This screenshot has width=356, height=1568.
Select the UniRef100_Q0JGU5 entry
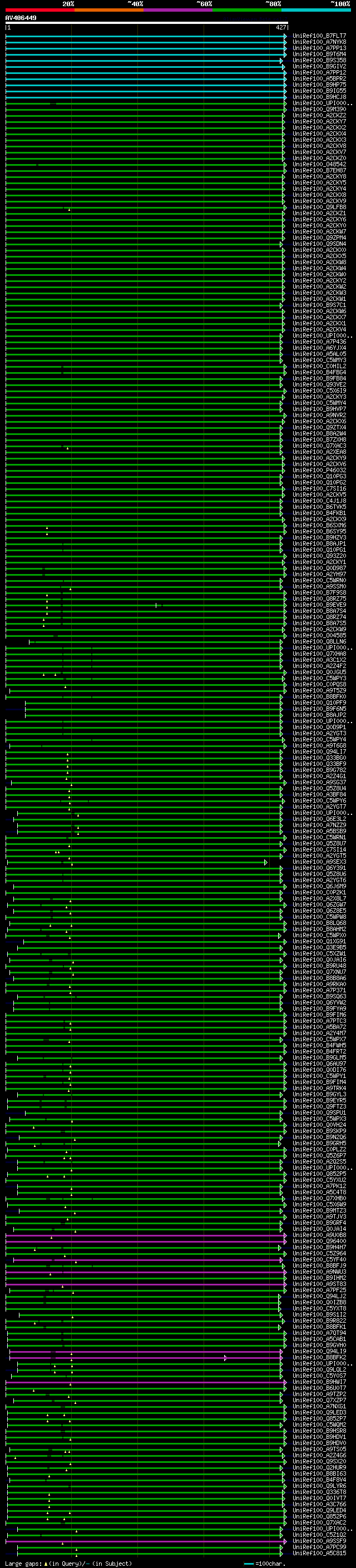(319, 672)
